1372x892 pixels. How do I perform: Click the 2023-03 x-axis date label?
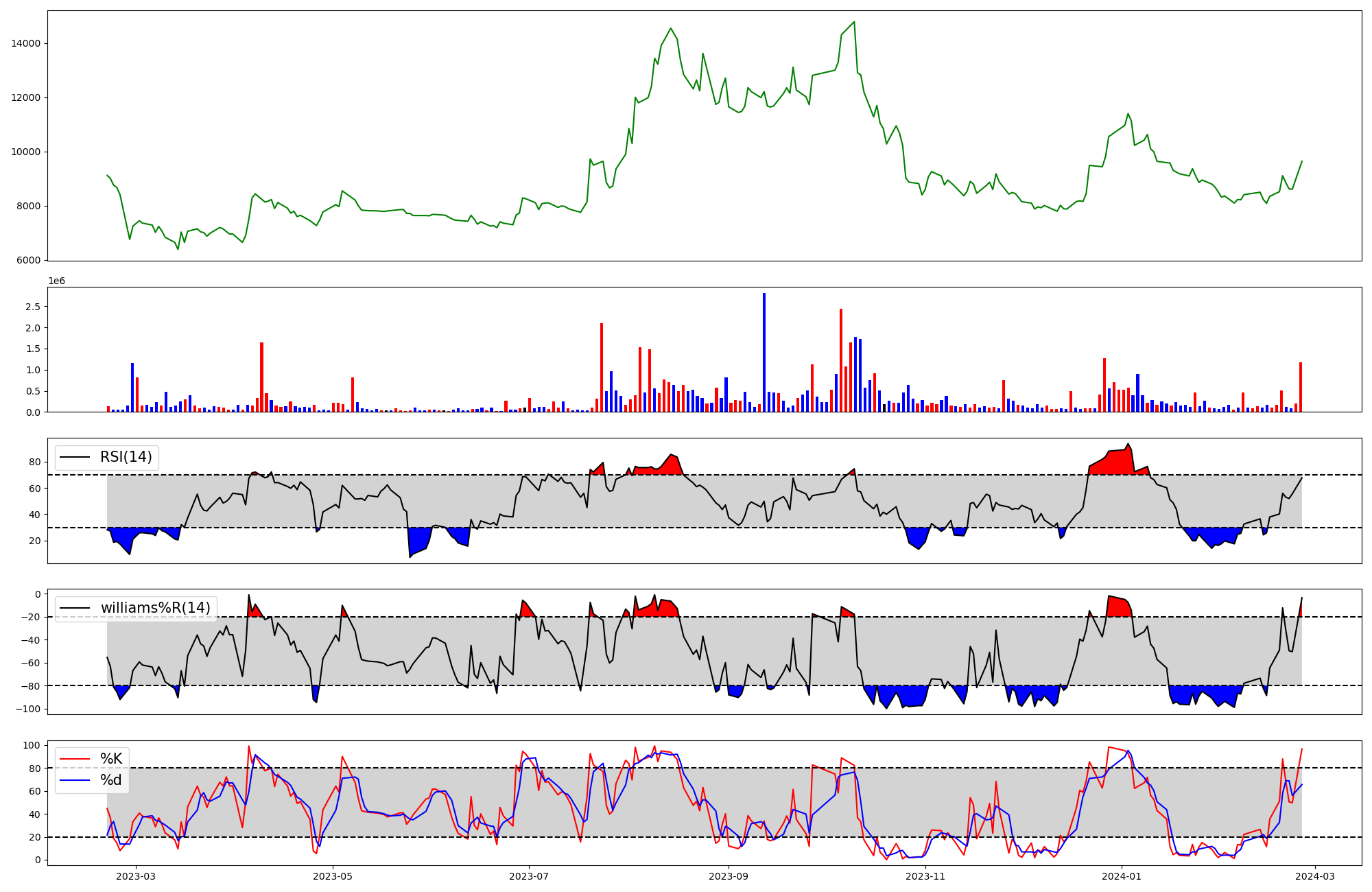[x=136, y=876]
